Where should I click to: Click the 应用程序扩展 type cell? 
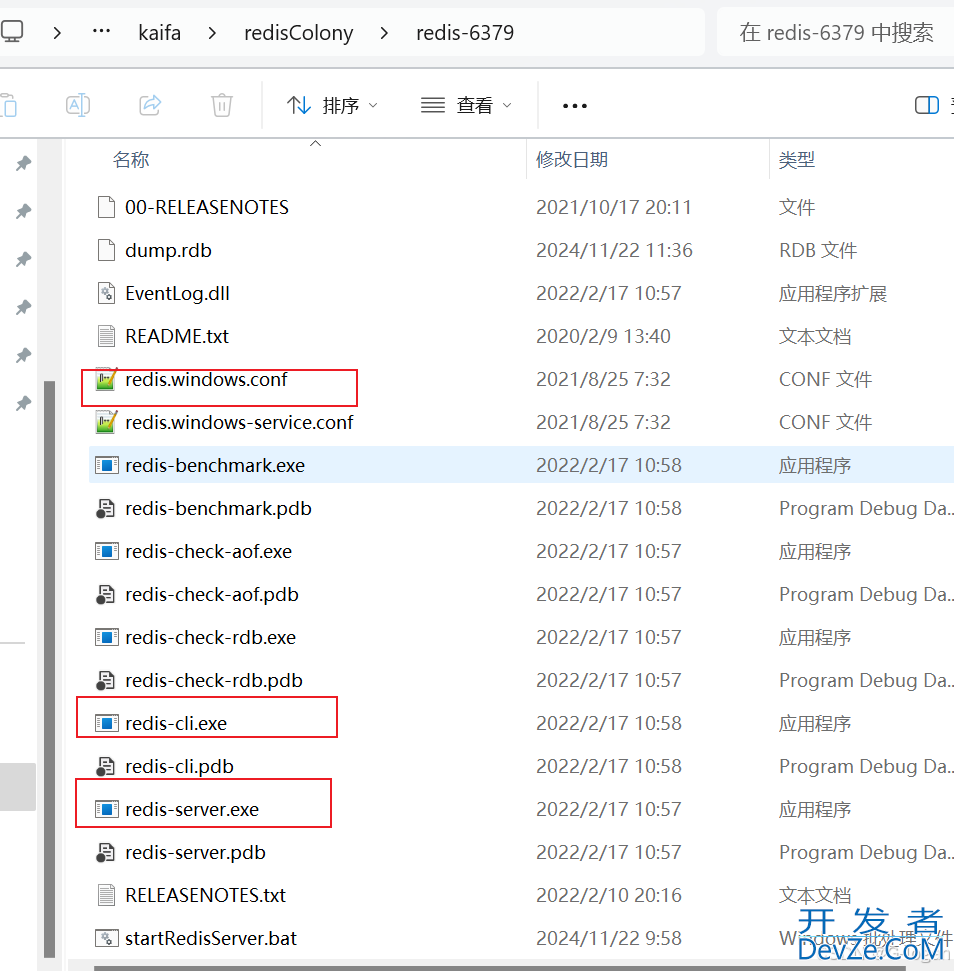833,293
